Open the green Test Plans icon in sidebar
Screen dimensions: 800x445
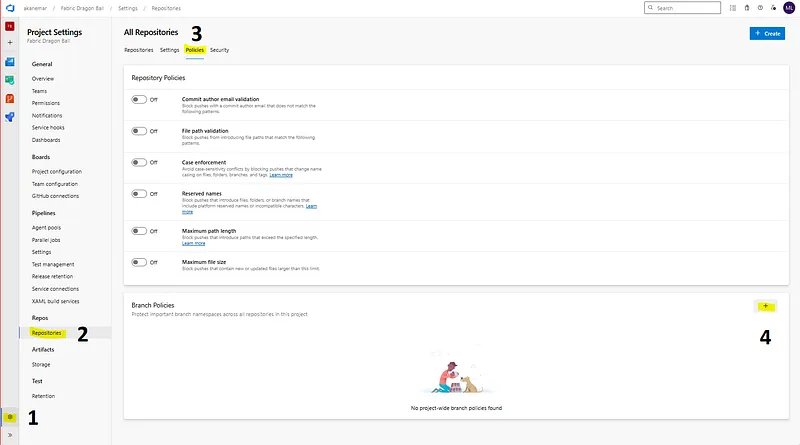(10, 80)
